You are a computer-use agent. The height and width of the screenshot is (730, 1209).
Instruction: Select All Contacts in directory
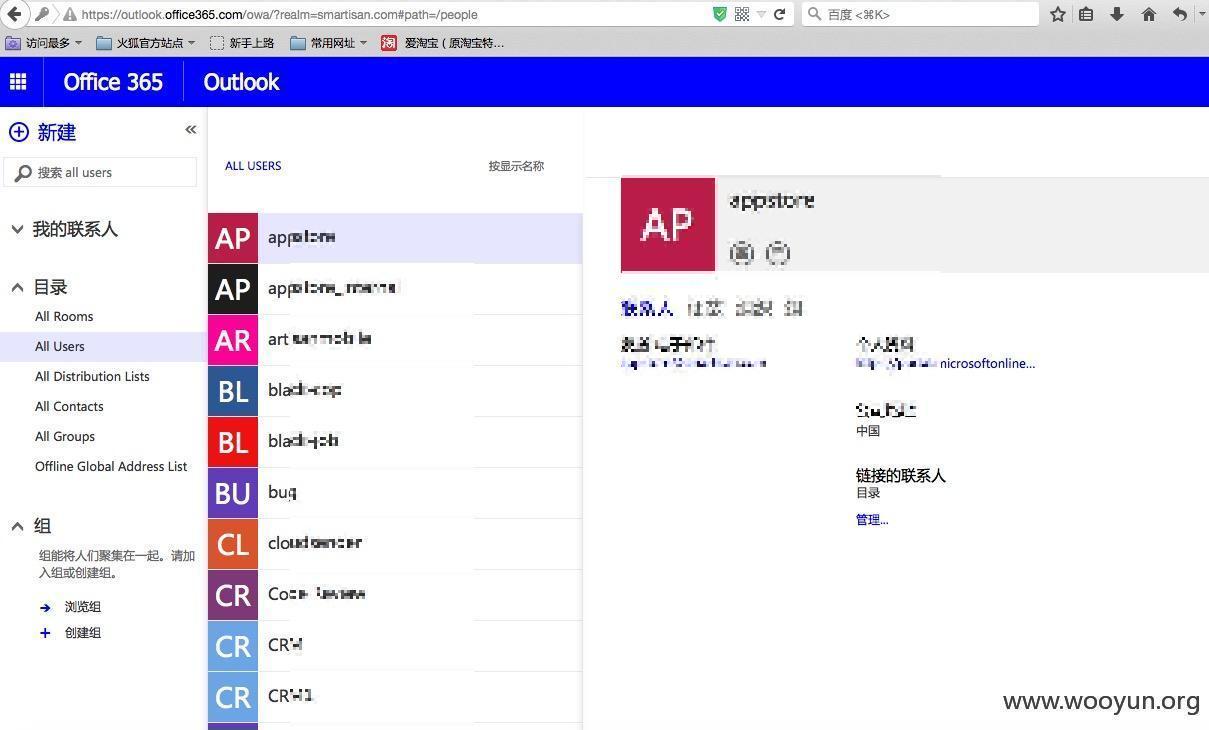point(69,407)
